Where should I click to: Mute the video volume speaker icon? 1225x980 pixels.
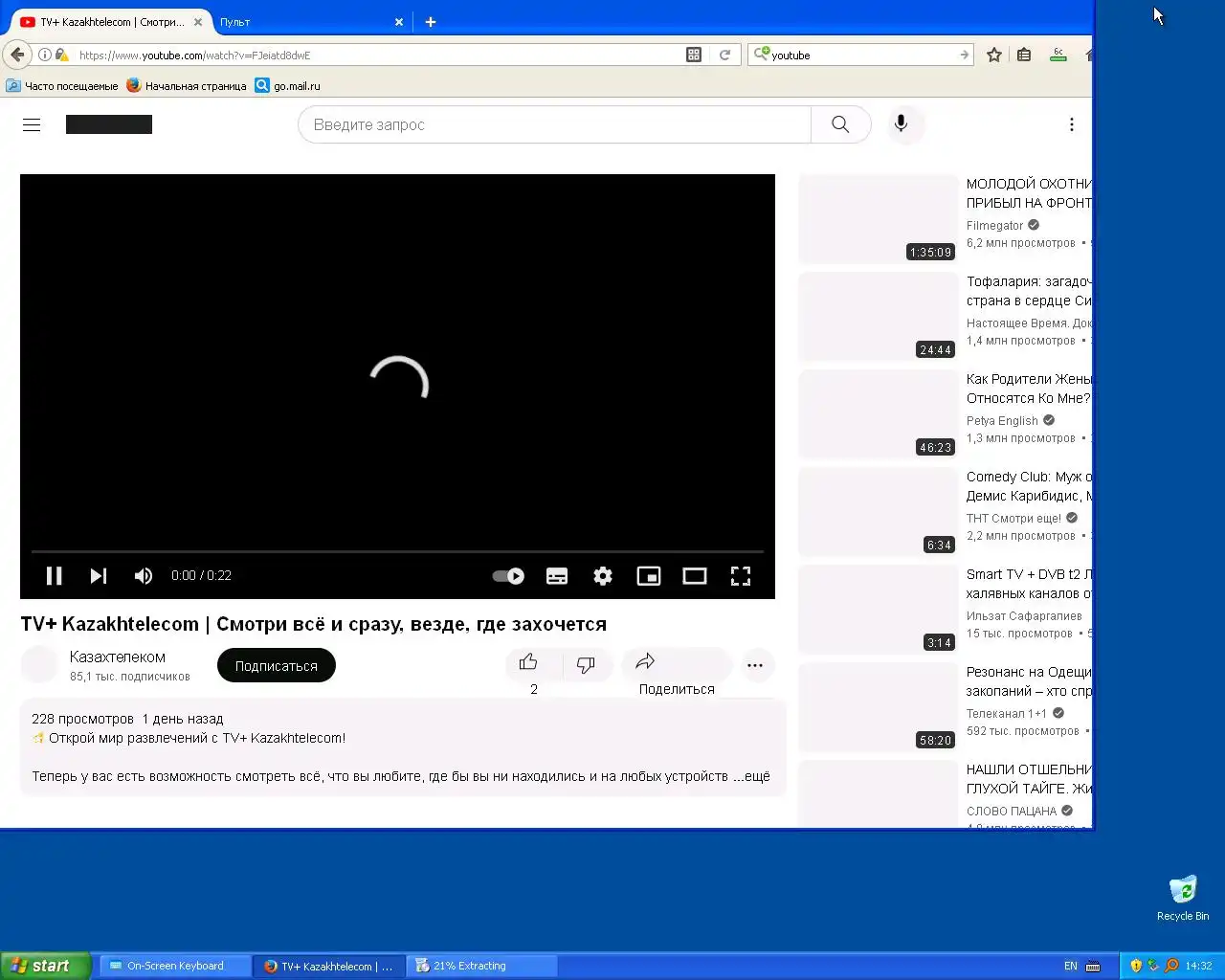pyautogui.click(x=144, y=575)
